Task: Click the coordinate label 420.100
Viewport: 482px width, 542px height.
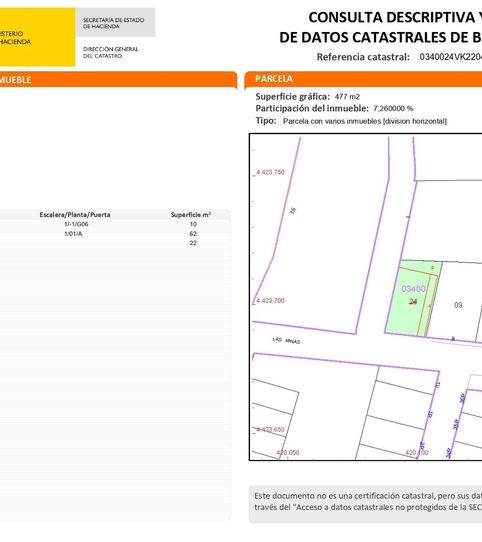Action: (417, 452)
